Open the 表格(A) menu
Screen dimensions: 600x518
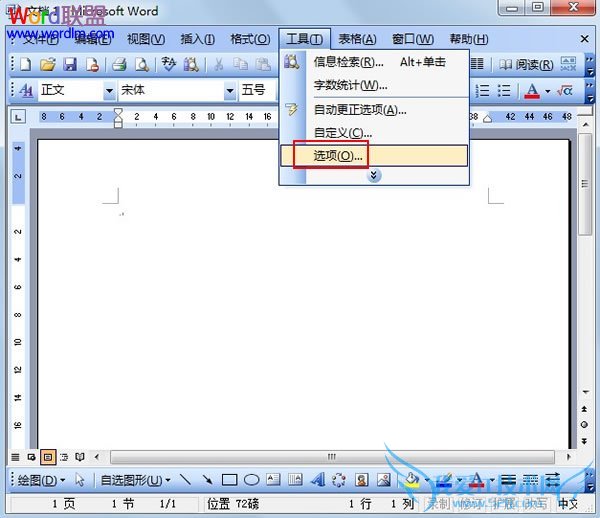(357, 39)
